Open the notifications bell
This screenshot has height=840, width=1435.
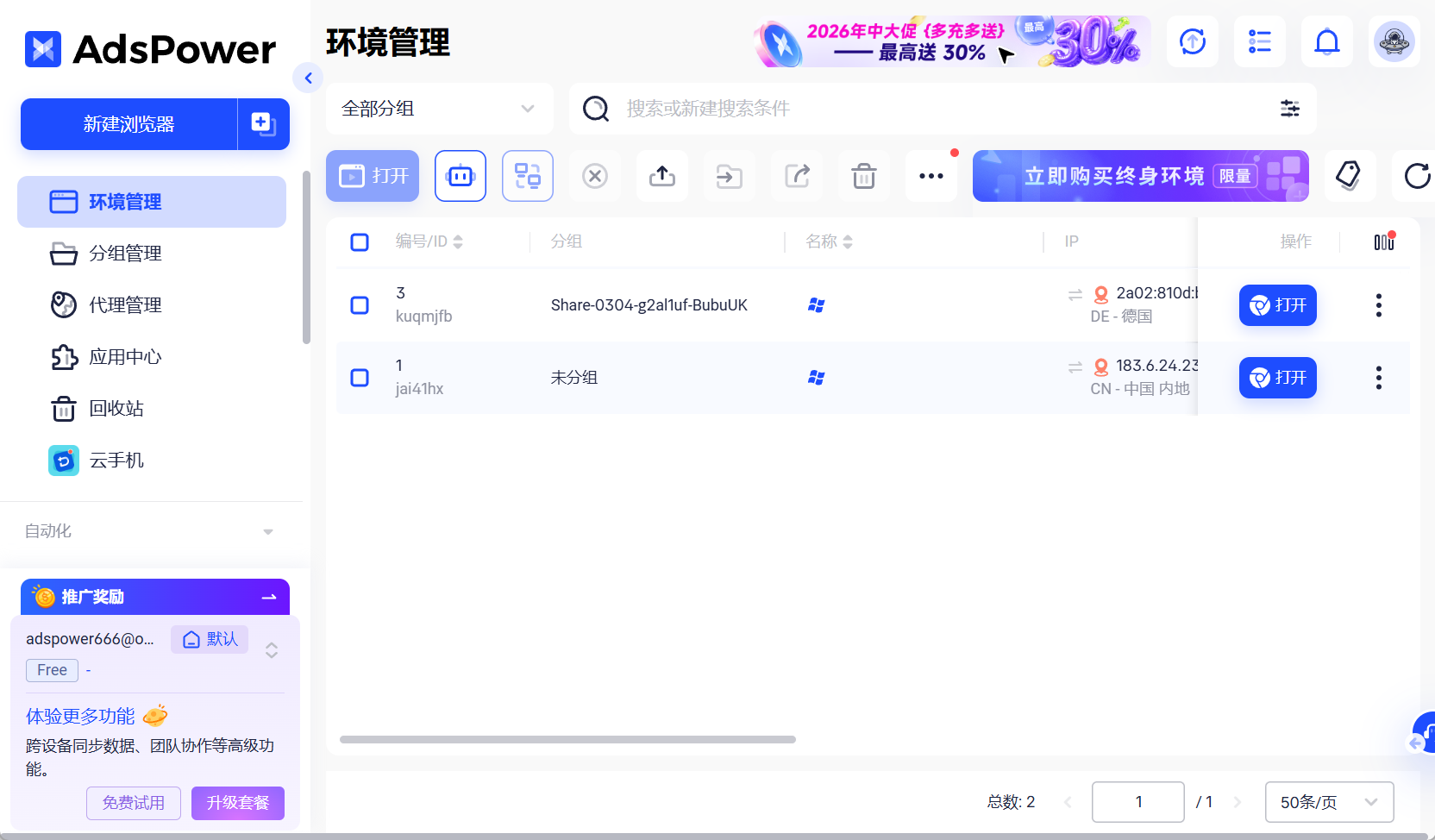pyautogui.click(x=1327, y=41)
